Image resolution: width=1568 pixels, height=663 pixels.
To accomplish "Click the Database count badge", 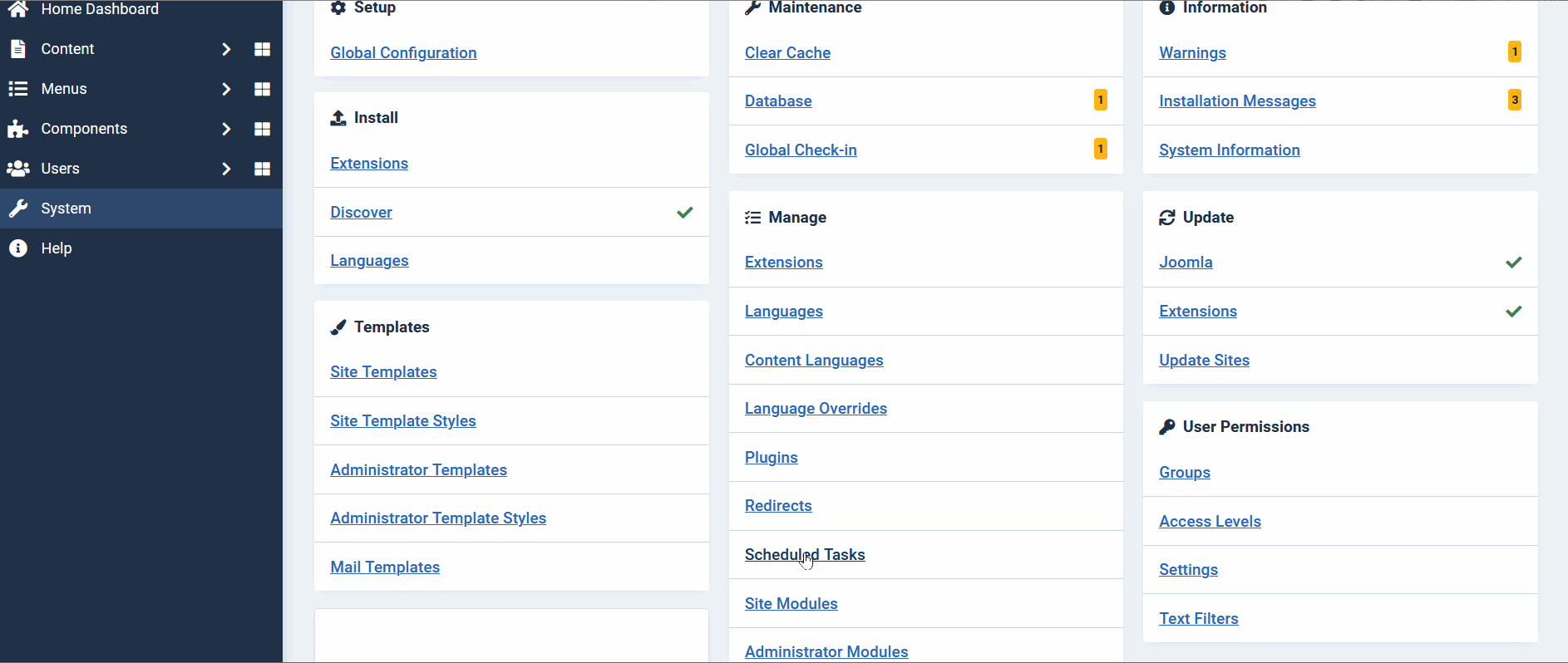I will click(x=1100, y=100).
